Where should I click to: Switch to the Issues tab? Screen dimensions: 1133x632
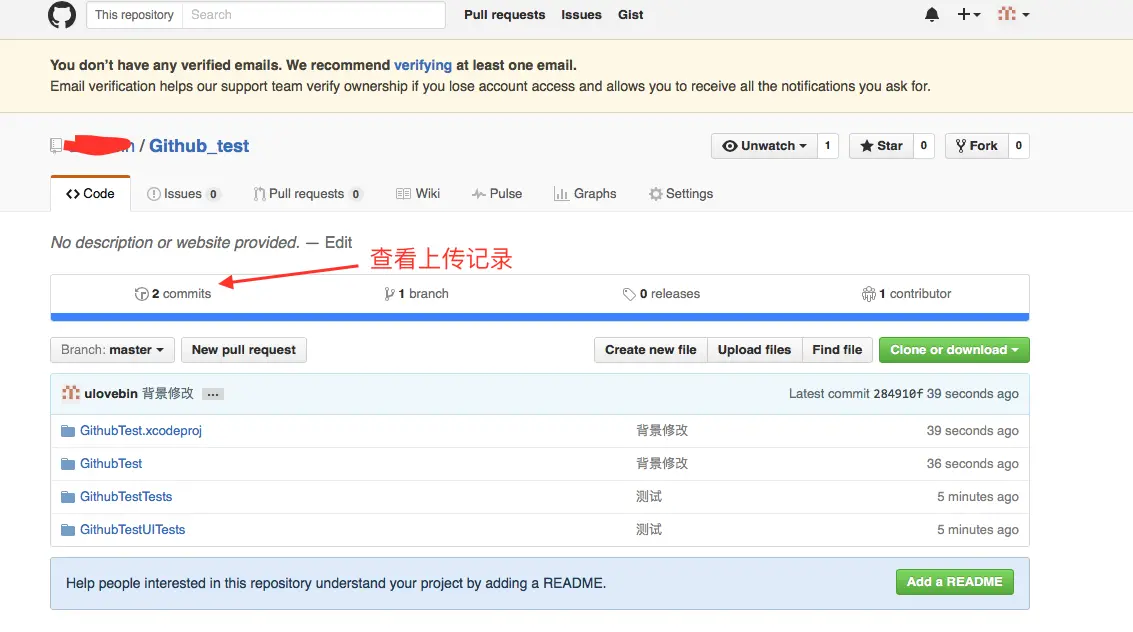pyautogui.click(x=183, y=194)
